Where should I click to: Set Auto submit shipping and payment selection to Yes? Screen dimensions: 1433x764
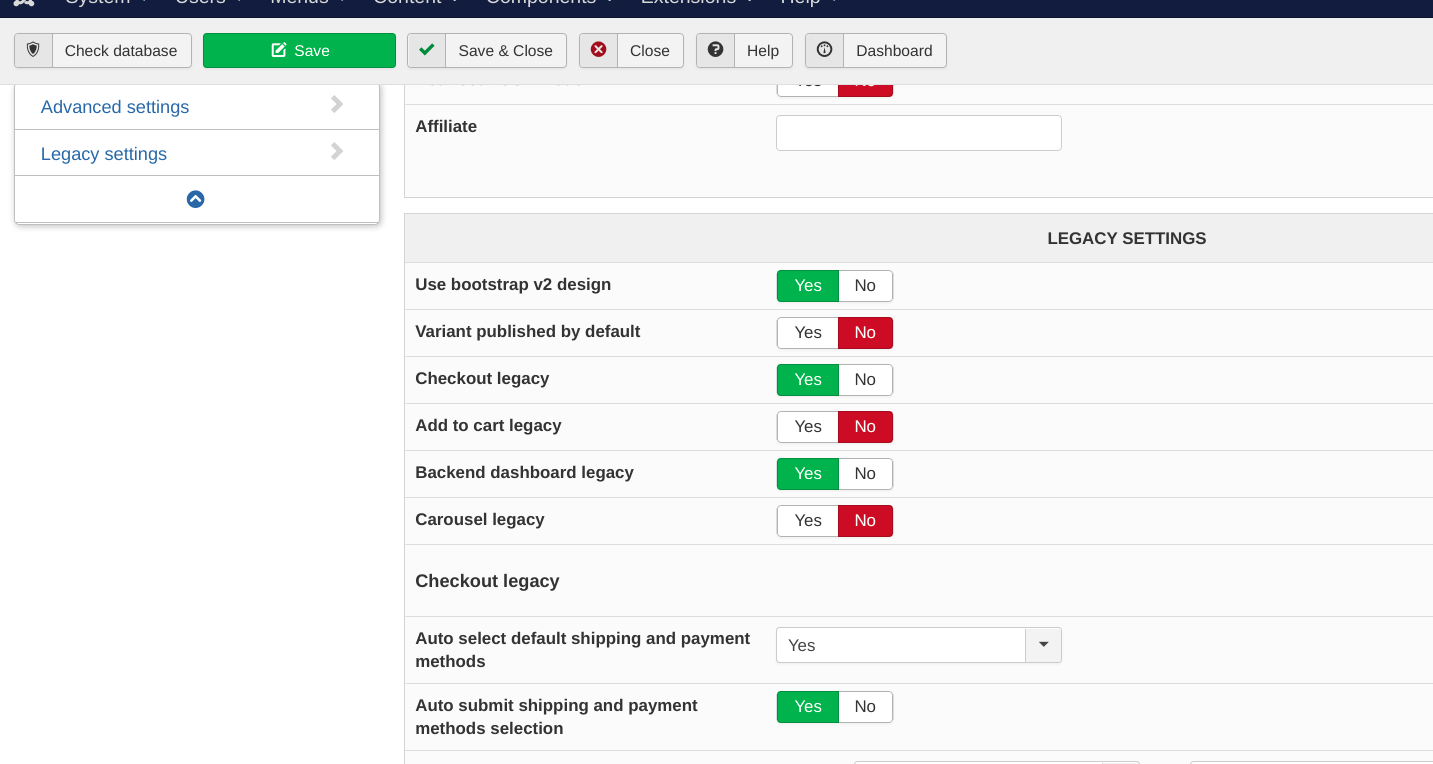808,707
